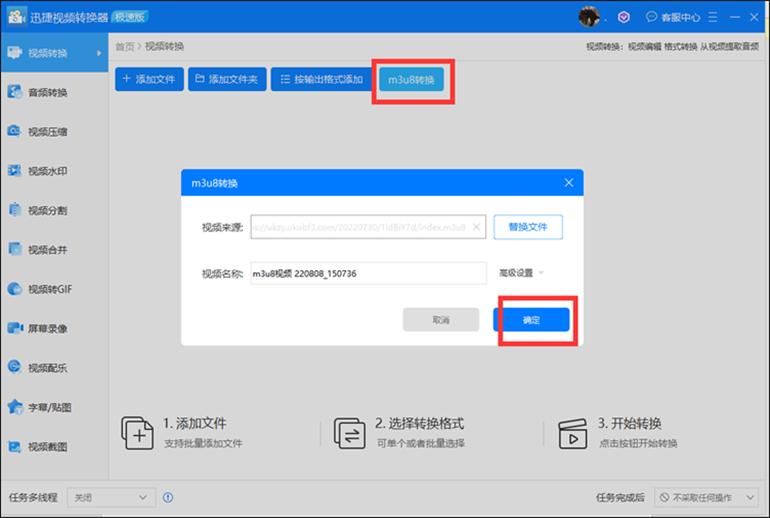Click 取消 in the dialog
This screenshot has width=770, height=518.
tap(441, 320)
